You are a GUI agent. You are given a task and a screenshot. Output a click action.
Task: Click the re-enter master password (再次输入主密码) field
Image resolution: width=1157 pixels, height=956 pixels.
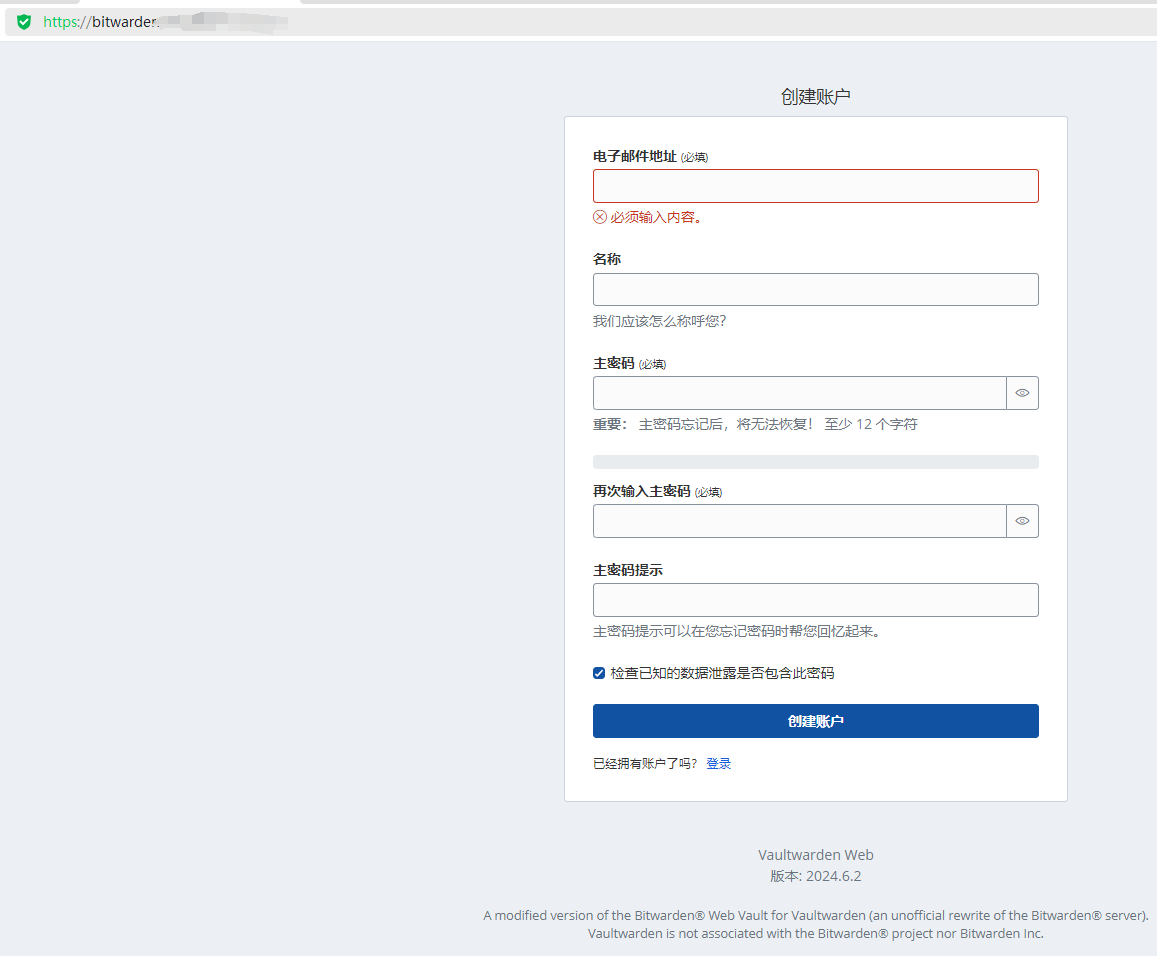[x=799, y=521]
